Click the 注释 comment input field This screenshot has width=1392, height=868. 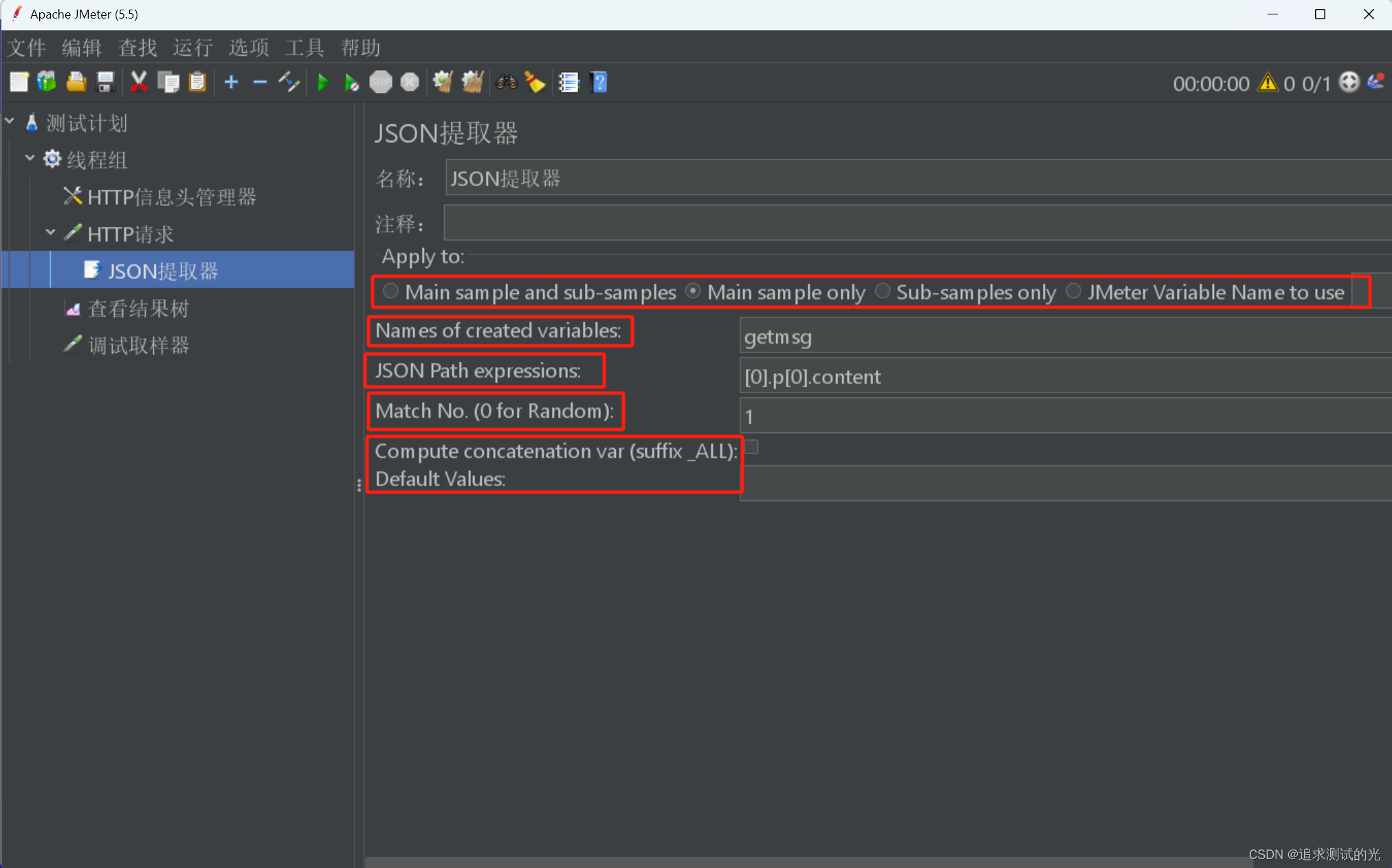[x=918, y=223]
